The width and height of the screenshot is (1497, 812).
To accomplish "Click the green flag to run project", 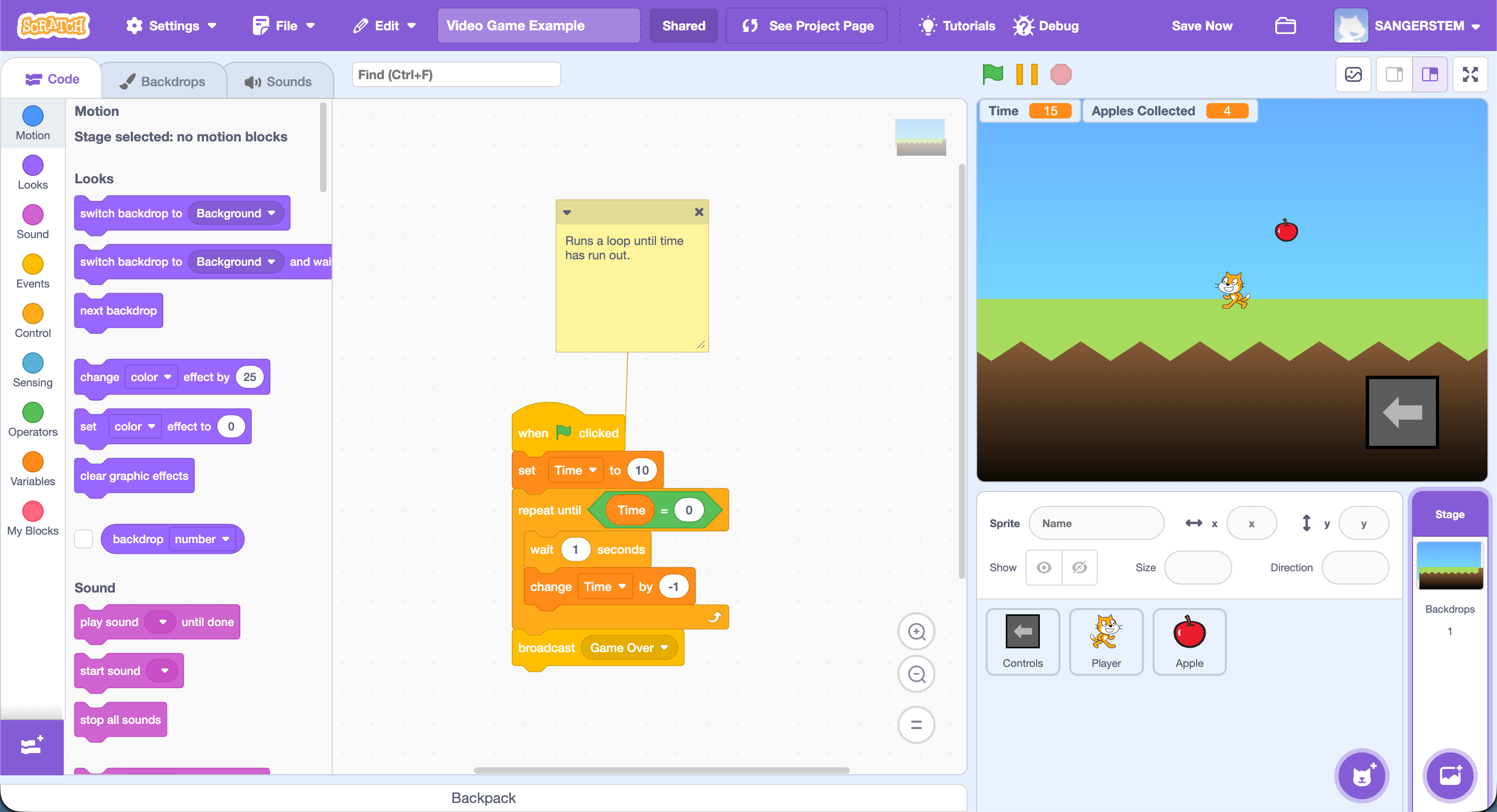I will [993, 74].
